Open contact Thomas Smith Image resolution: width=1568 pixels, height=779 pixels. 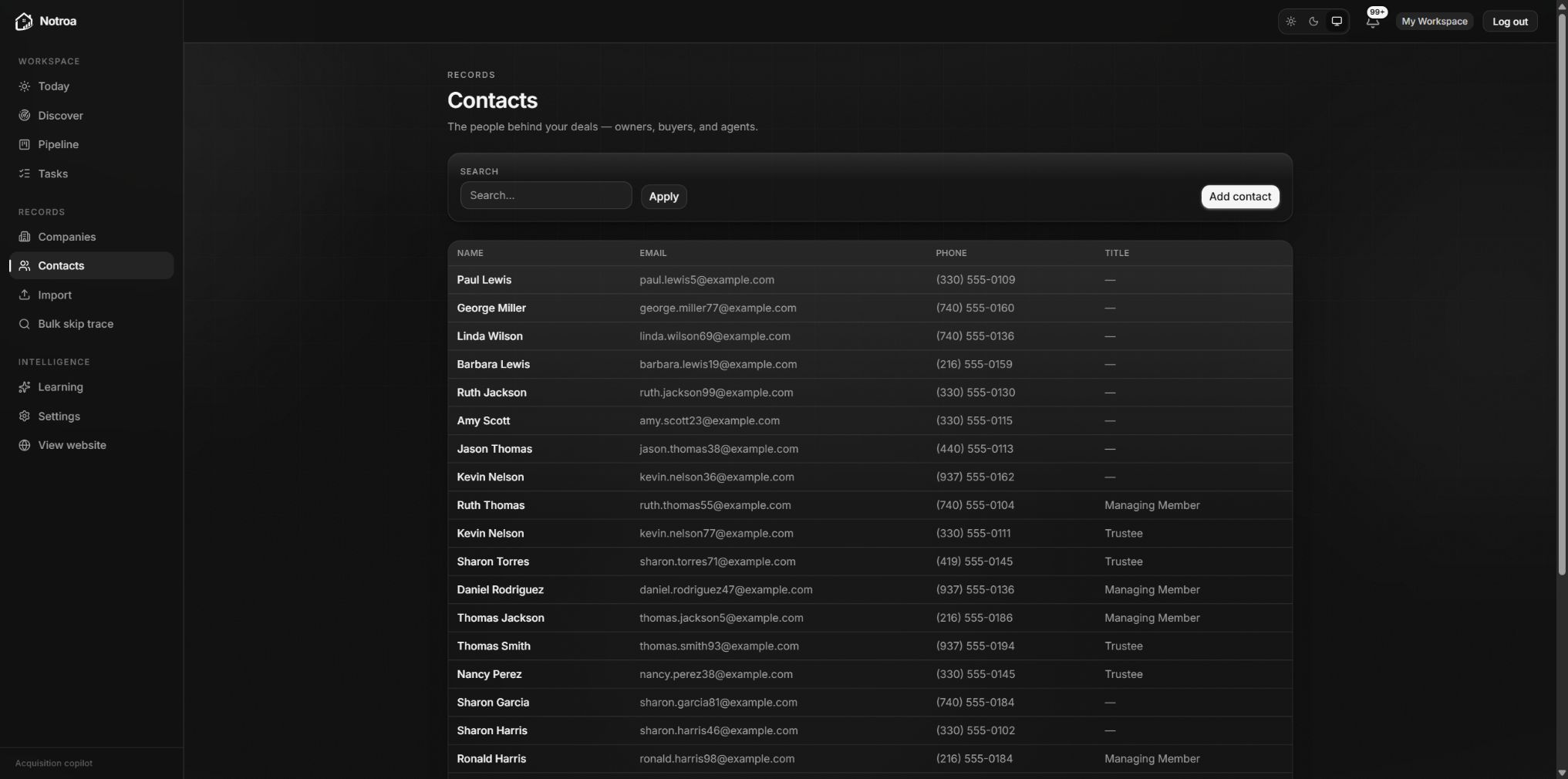(494, 646)
